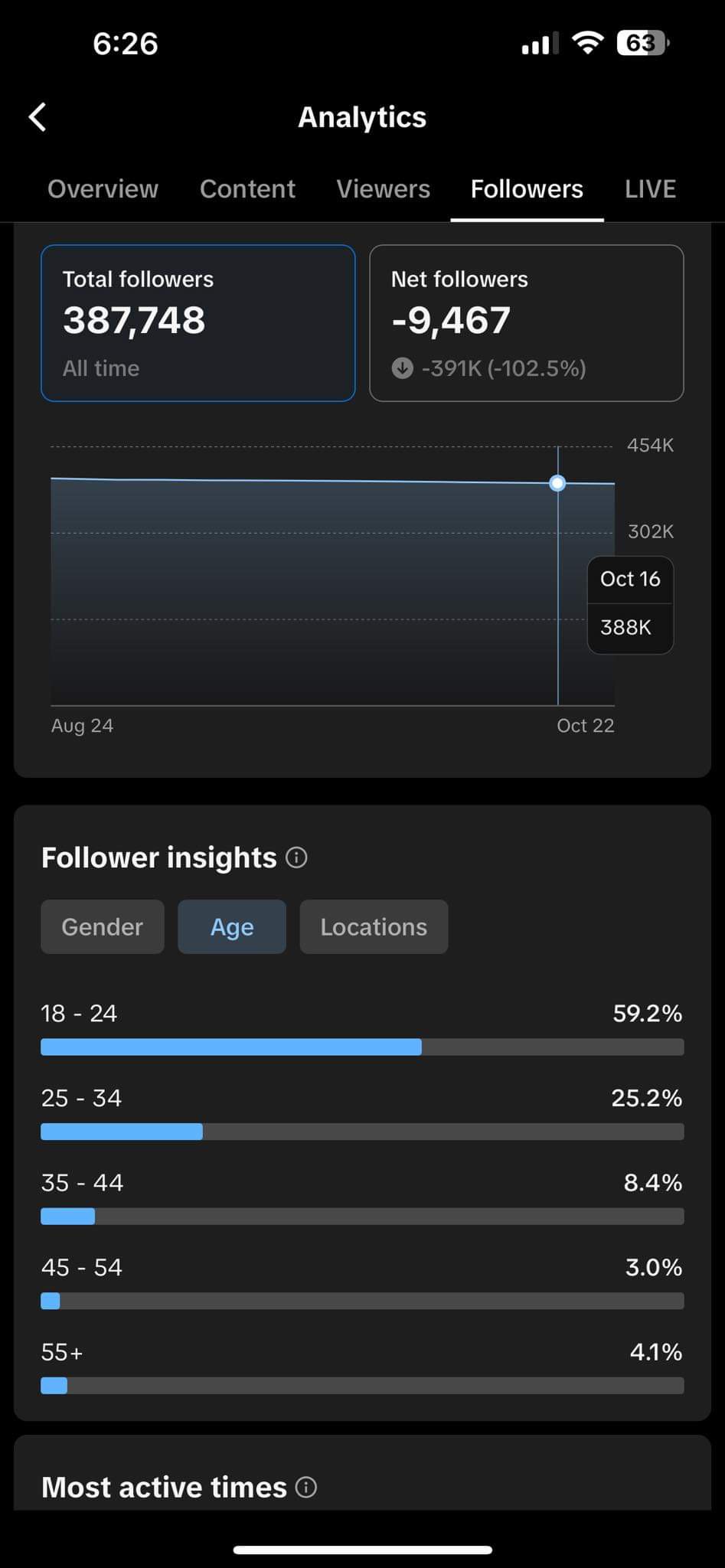Tap the Wi-Fi status icon
Image resolution: width=725 pixels, height=1568 pixels.
click(588, 43)
